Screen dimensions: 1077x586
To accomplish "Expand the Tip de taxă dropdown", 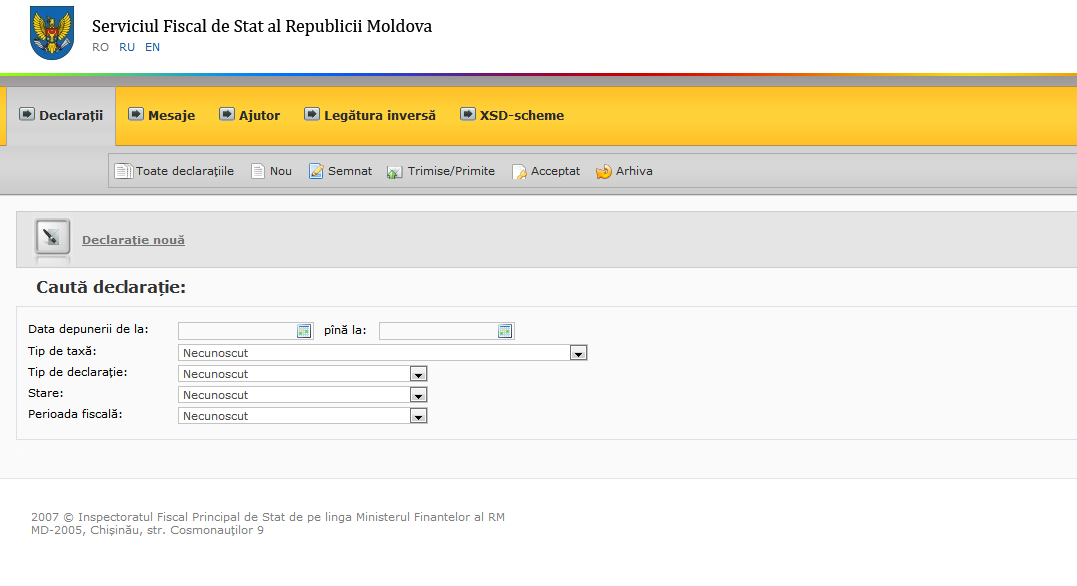I will coord(578,353).
